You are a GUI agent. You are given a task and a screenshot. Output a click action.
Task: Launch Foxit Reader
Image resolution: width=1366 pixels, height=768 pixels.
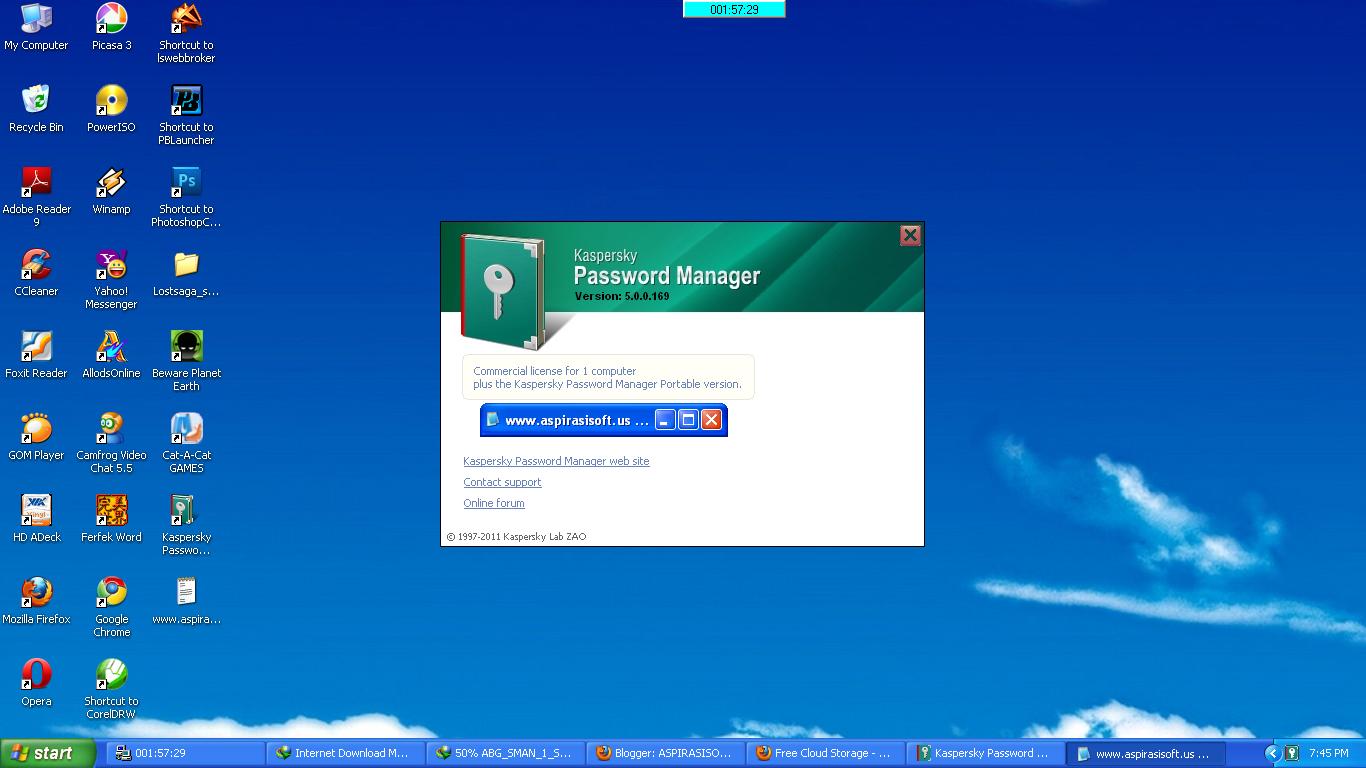pyautogui.click(x=36, y=355)
